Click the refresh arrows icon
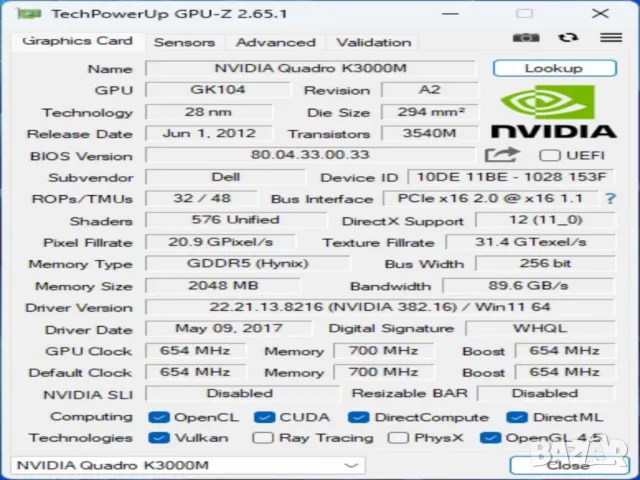The width and height of the screenshot is (640, 480). point(568,38)
